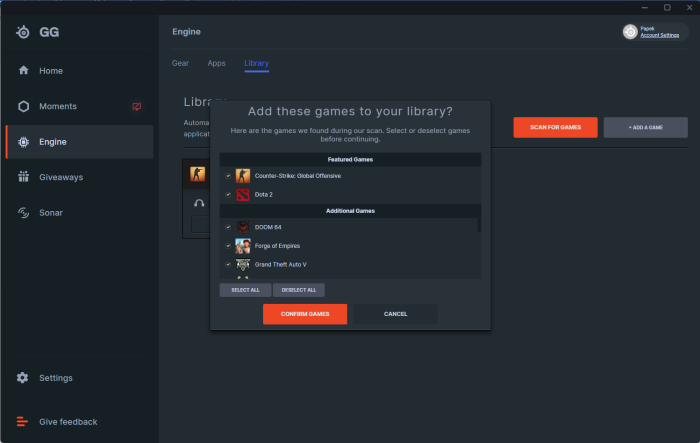The width and height of the screenshot is (700, 443).
Task: Select the Library tab
Action: coord(257,63)
